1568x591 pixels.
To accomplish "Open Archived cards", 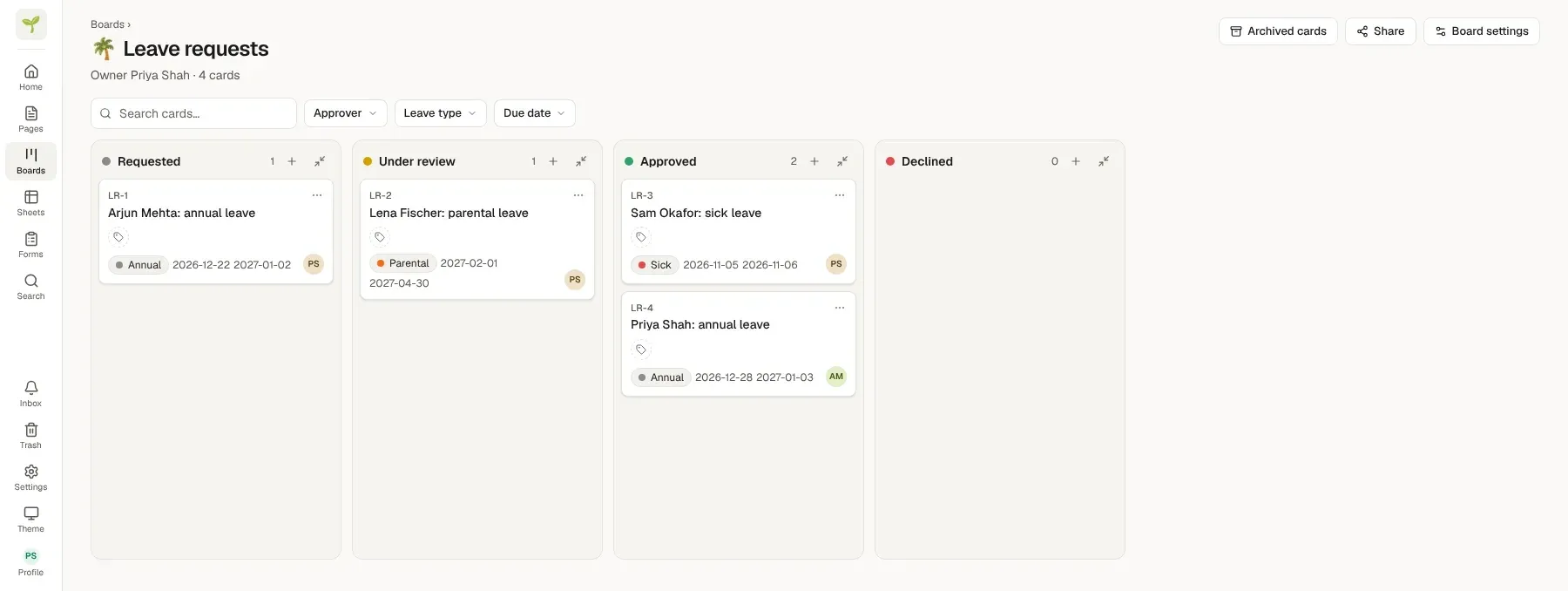I will pos(1278,31).
